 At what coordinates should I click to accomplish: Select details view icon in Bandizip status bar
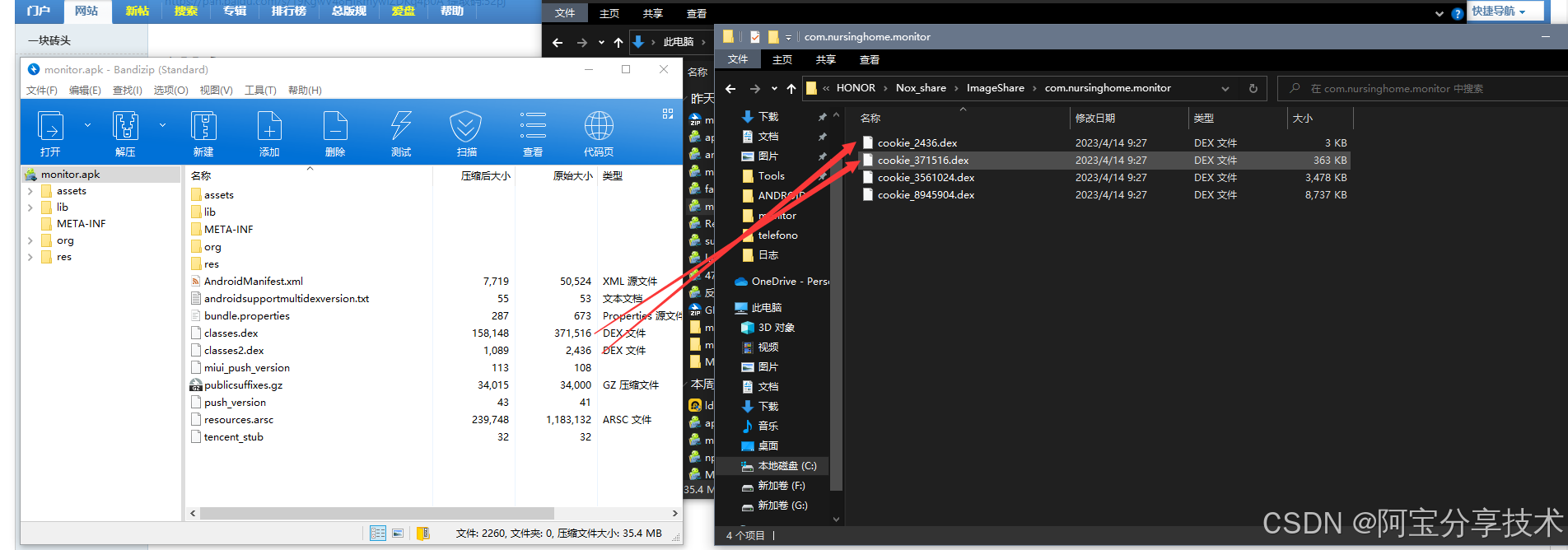pyautogui.click(x=377, y=533)
